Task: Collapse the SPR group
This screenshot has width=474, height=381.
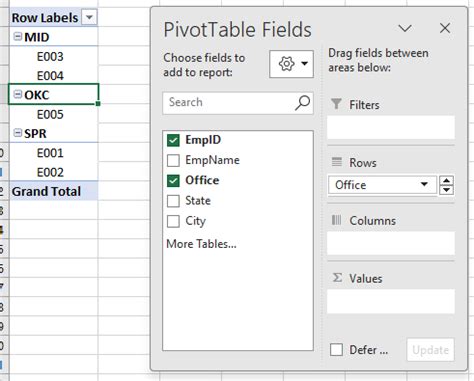Action: [x=17, y=133]
